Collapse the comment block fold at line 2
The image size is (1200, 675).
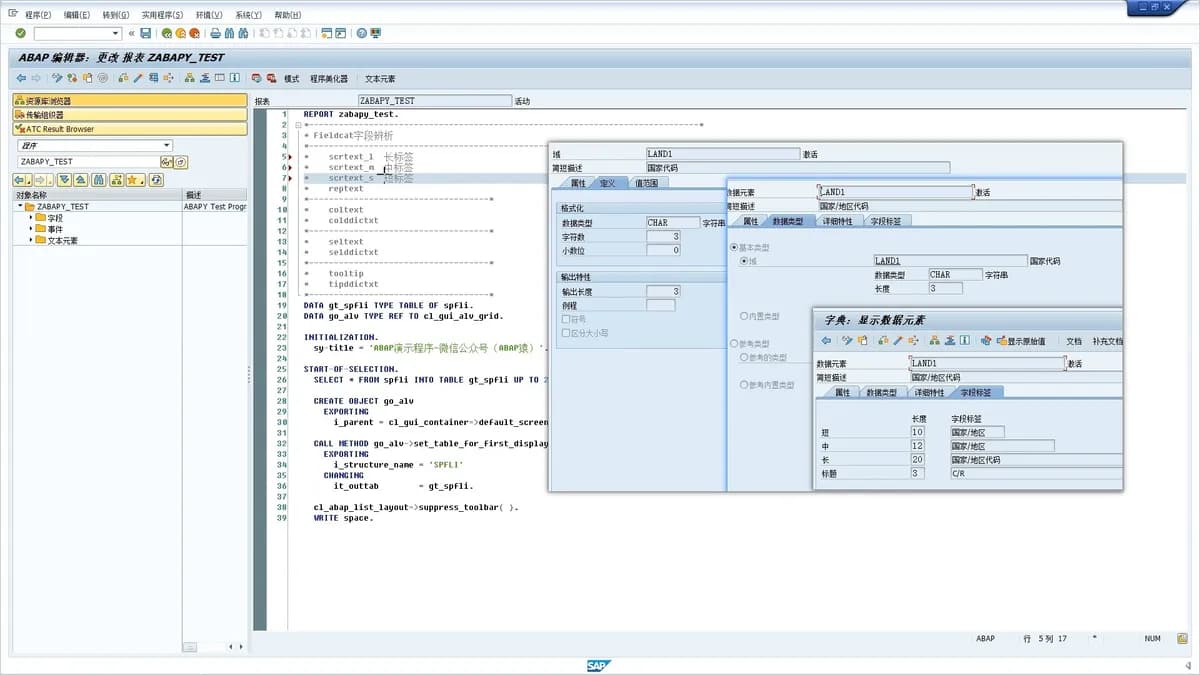click(x=297, y=125)
